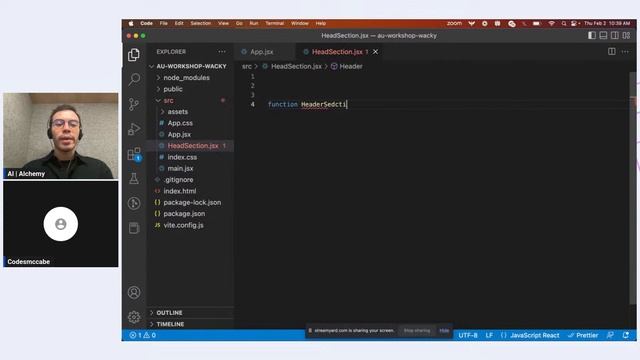The image size is (640, 360).
Task: Open index.css in the explorer
Action: click(x=182, y=157)
